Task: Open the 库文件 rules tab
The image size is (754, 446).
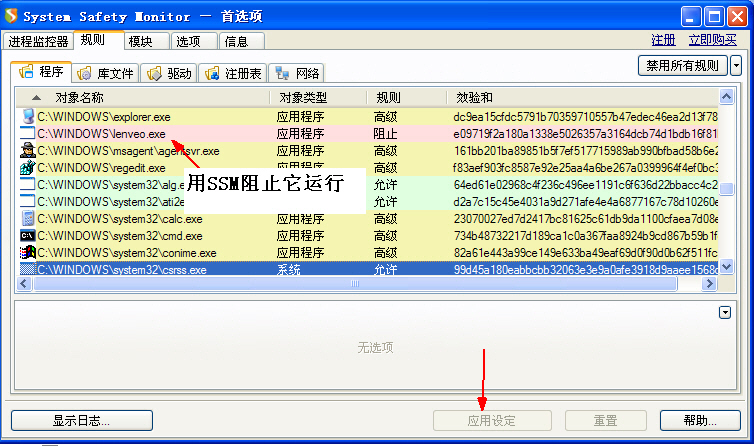Action: point(105,74)
